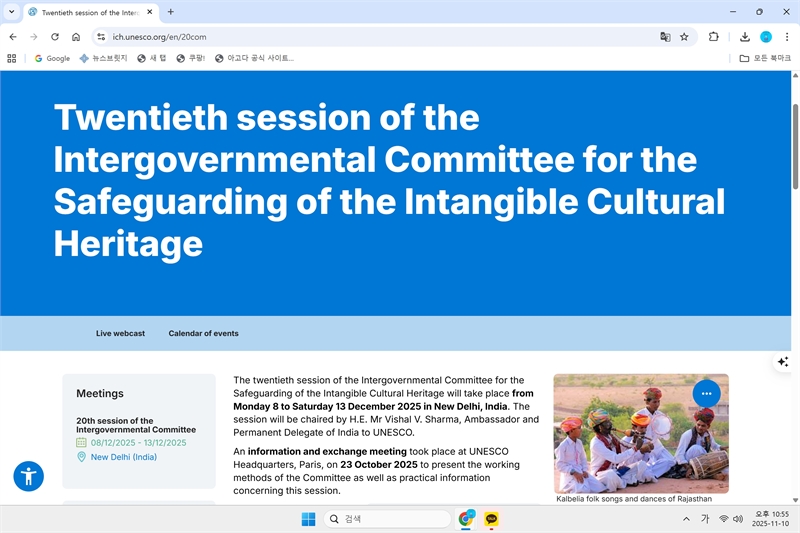This screenshot has width=800, height=533.
Task: Reload the UNESCO page
Action: (x=55, y=37)
